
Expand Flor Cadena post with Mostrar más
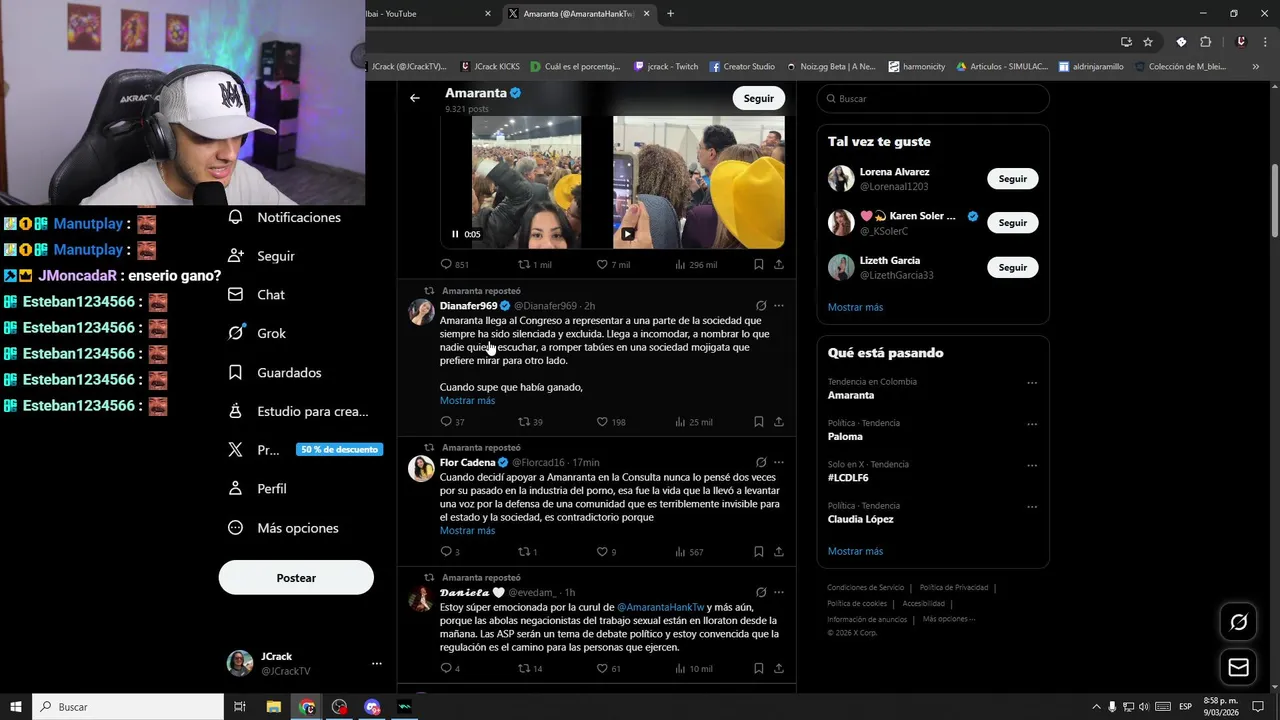(467, 531)
